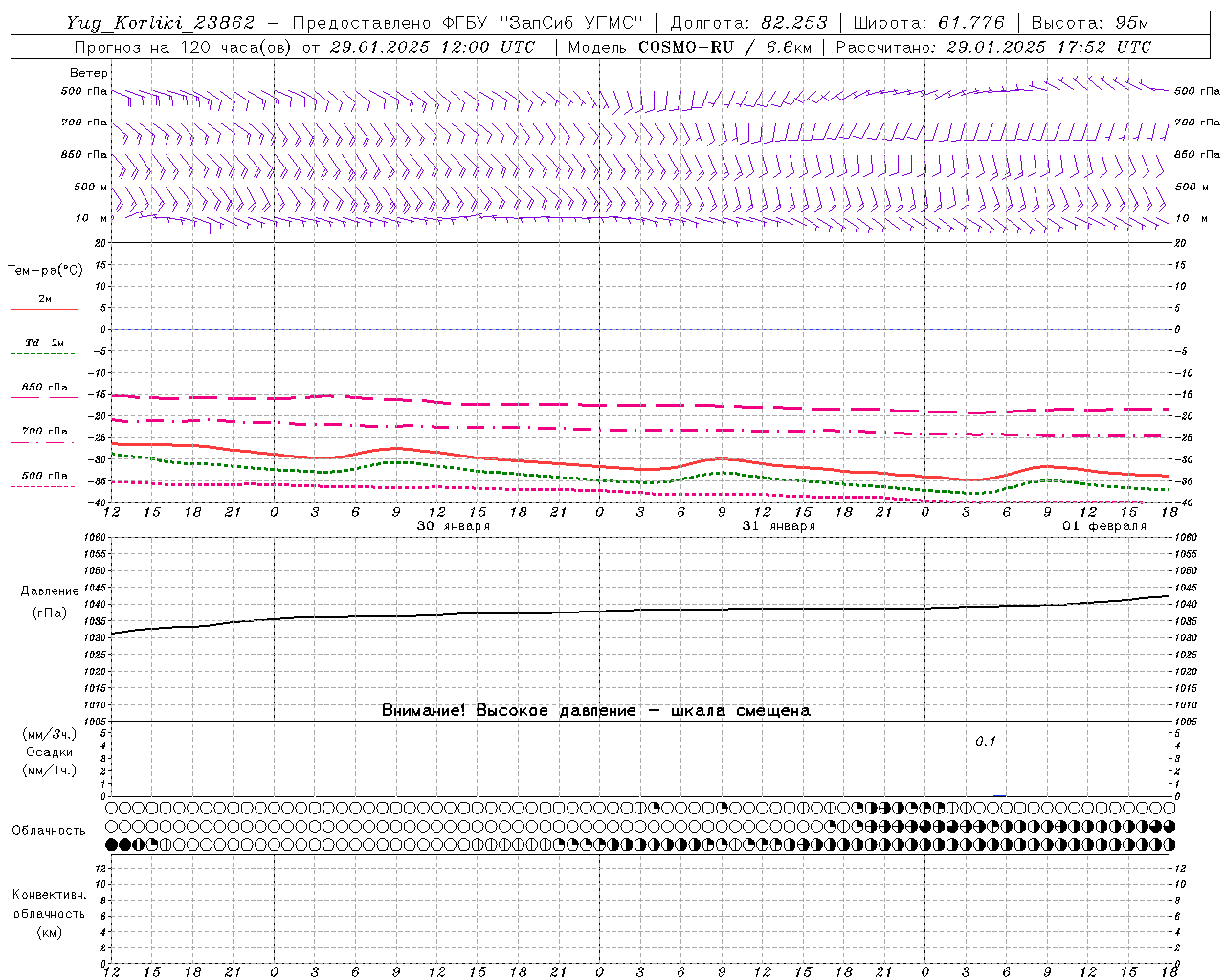Image resolution: width=1225 pixels, height=980 pixels.
Task: Click the 0.1 precipitation value
Action: click(986, 741)
